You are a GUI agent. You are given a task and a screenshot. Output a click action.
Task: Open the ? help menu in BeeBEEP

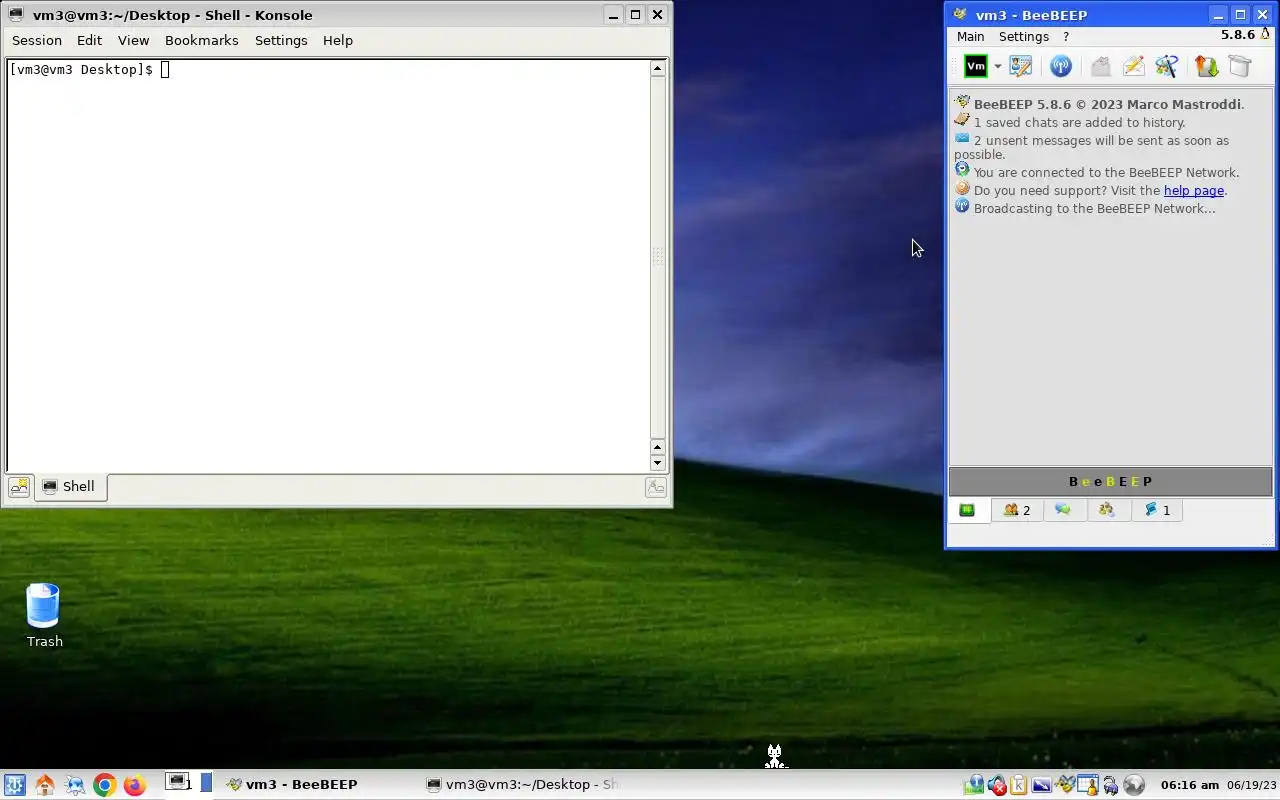1066,36
